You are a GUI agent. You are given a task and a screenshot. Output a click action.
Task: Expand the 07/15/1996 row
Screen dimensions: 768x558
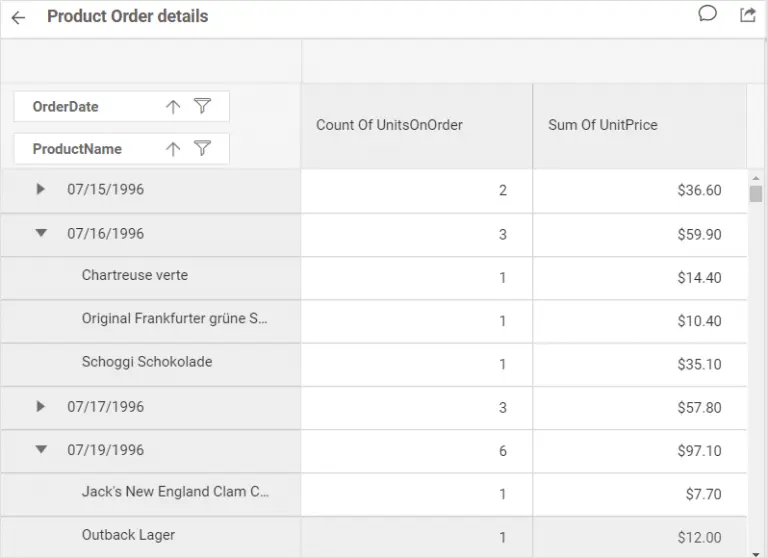[x=41, y=189]
